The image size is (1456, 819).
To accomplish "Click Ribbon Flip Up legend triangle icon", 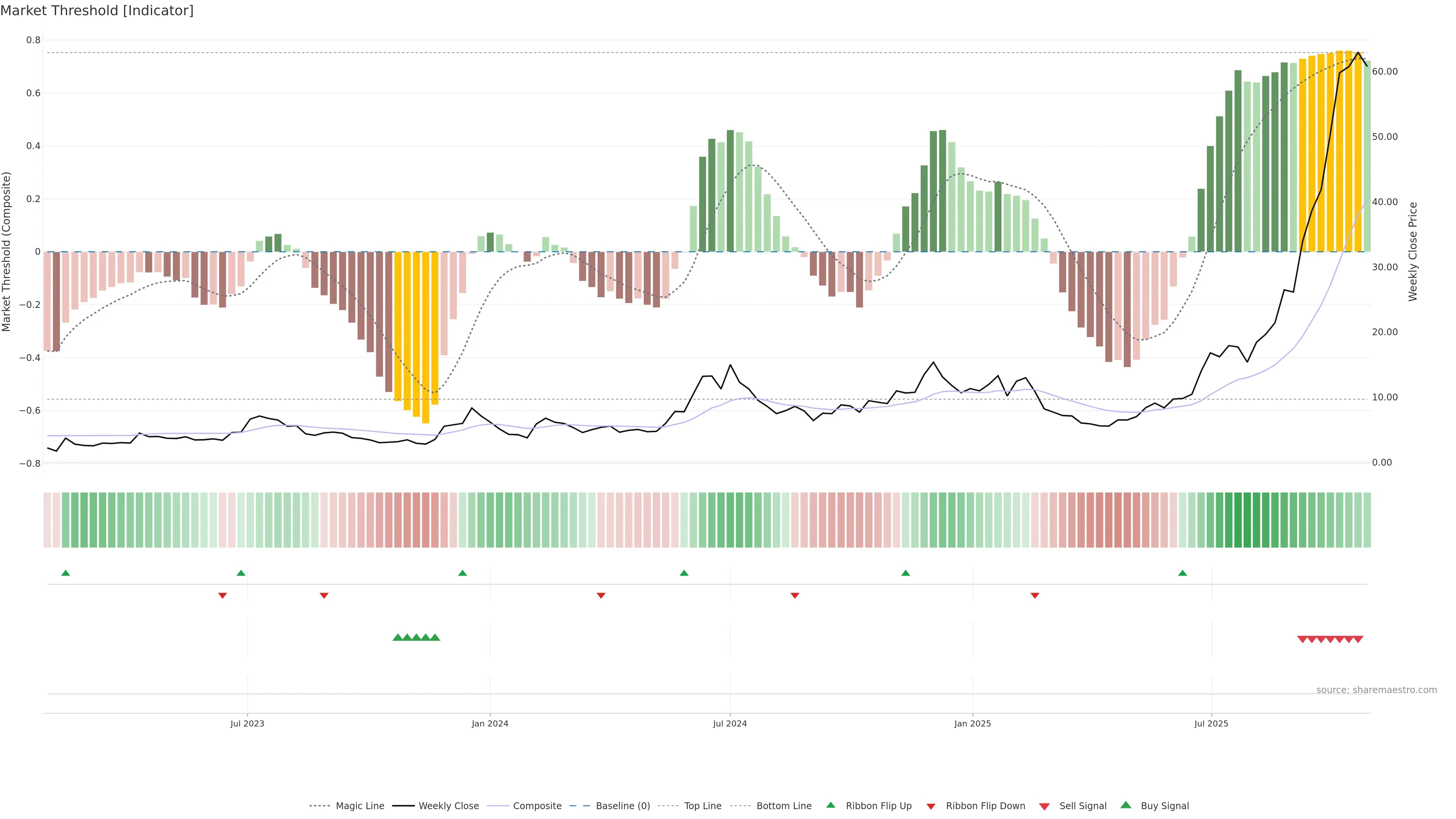I will coord(830,805).
